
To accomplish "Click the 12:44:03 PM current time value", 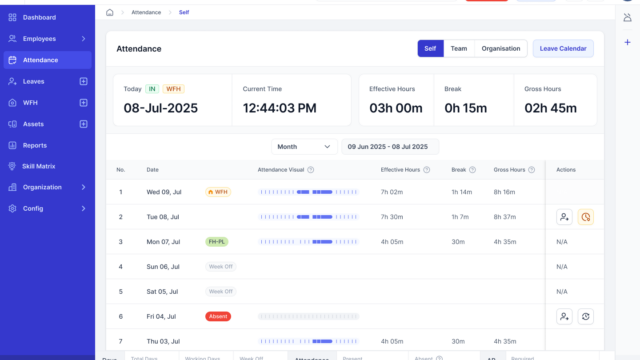I will click(x=280, y=108).
